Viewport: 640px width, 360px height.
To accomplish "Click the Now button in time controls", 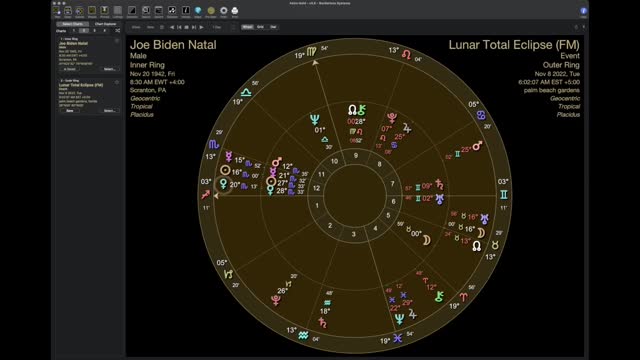I will click(151, 27).
